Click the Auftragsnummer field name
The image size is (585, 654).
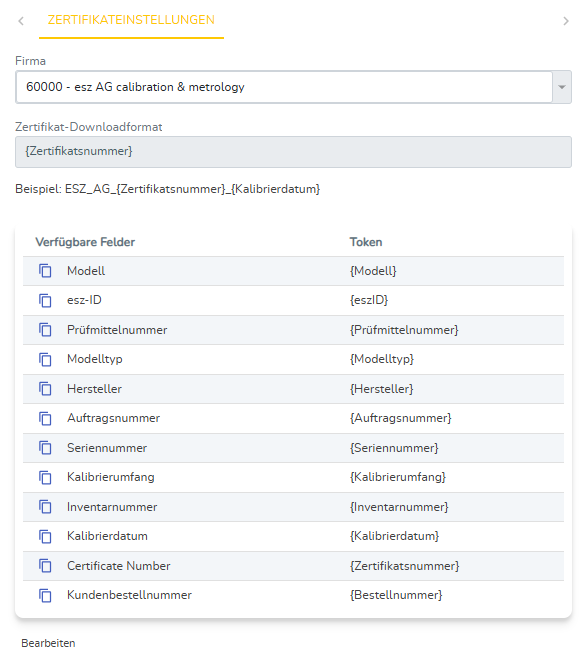tap(113, 418)
